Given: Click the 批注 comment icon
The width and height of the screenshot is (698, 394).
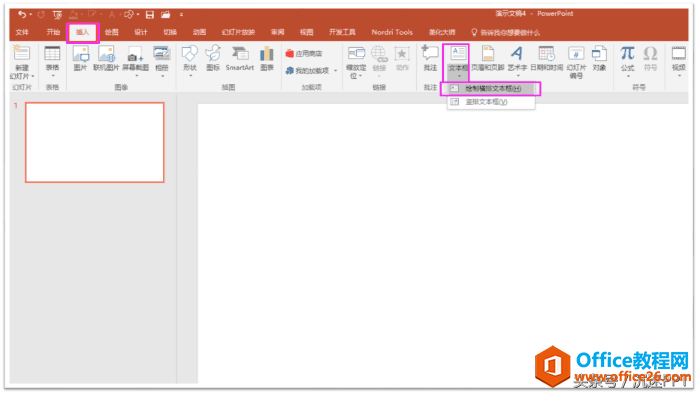Looking at the screenshot, I should pos(430,58).
